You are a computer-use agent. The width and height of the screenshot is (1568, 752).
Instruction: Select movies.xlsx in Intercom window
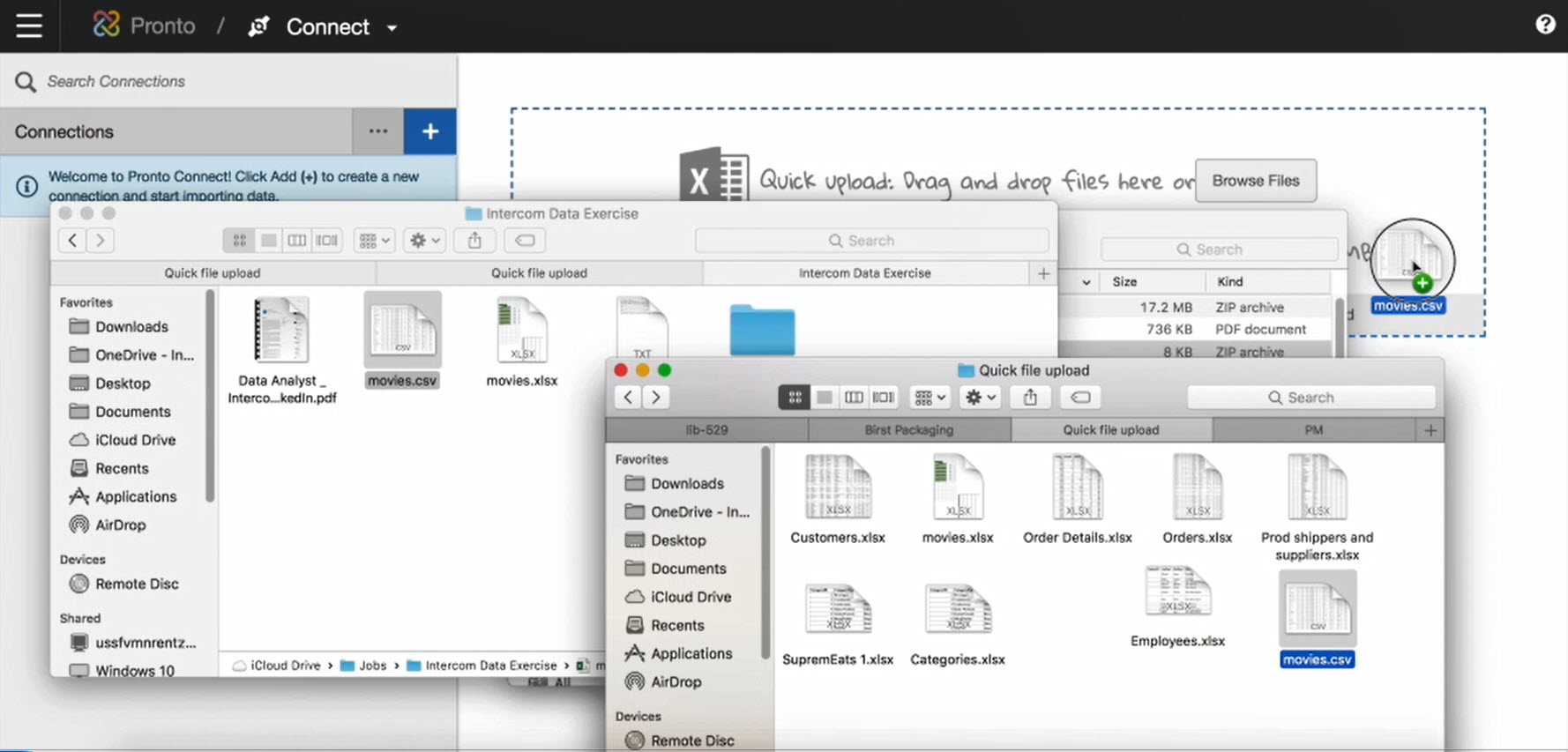522,342
